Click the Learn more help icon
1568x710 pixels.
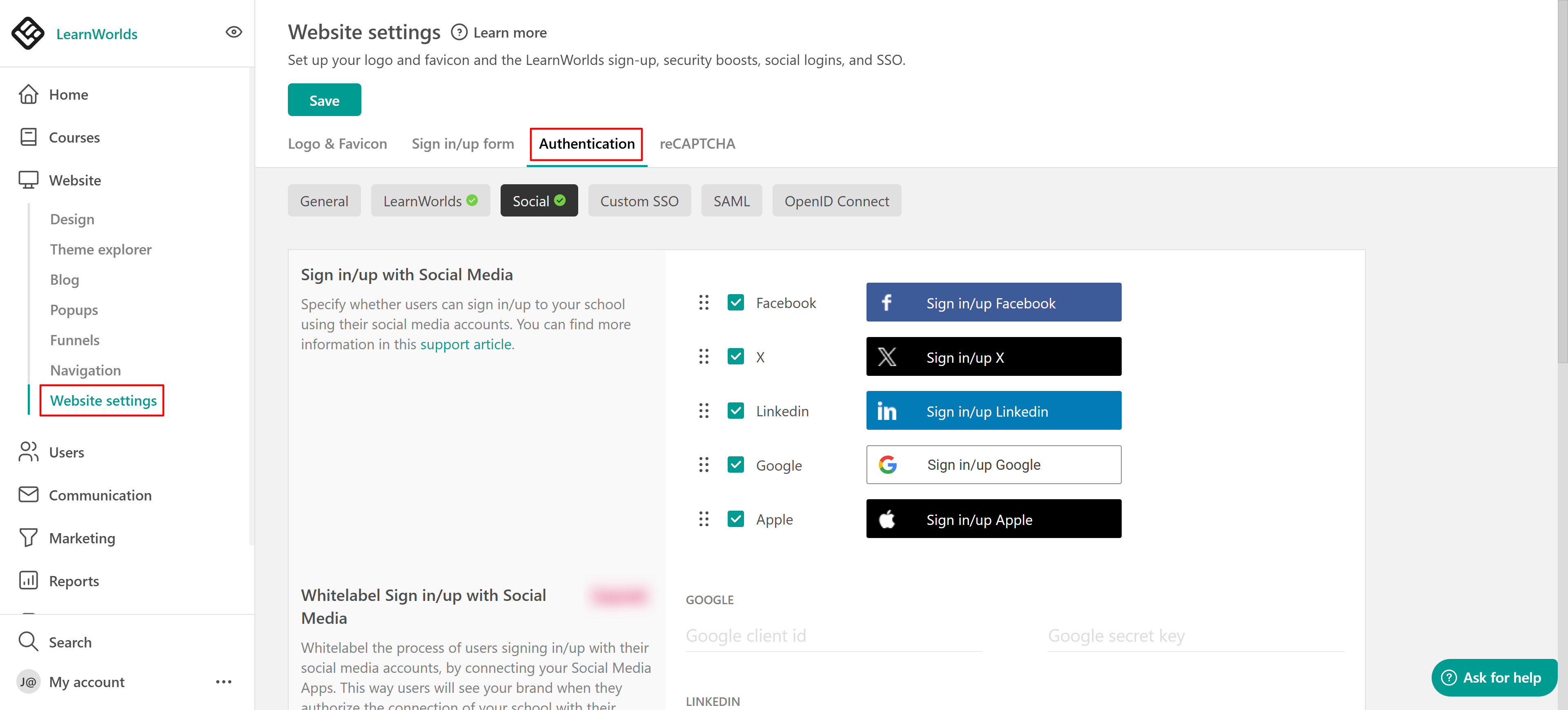[x=459, y=32]
